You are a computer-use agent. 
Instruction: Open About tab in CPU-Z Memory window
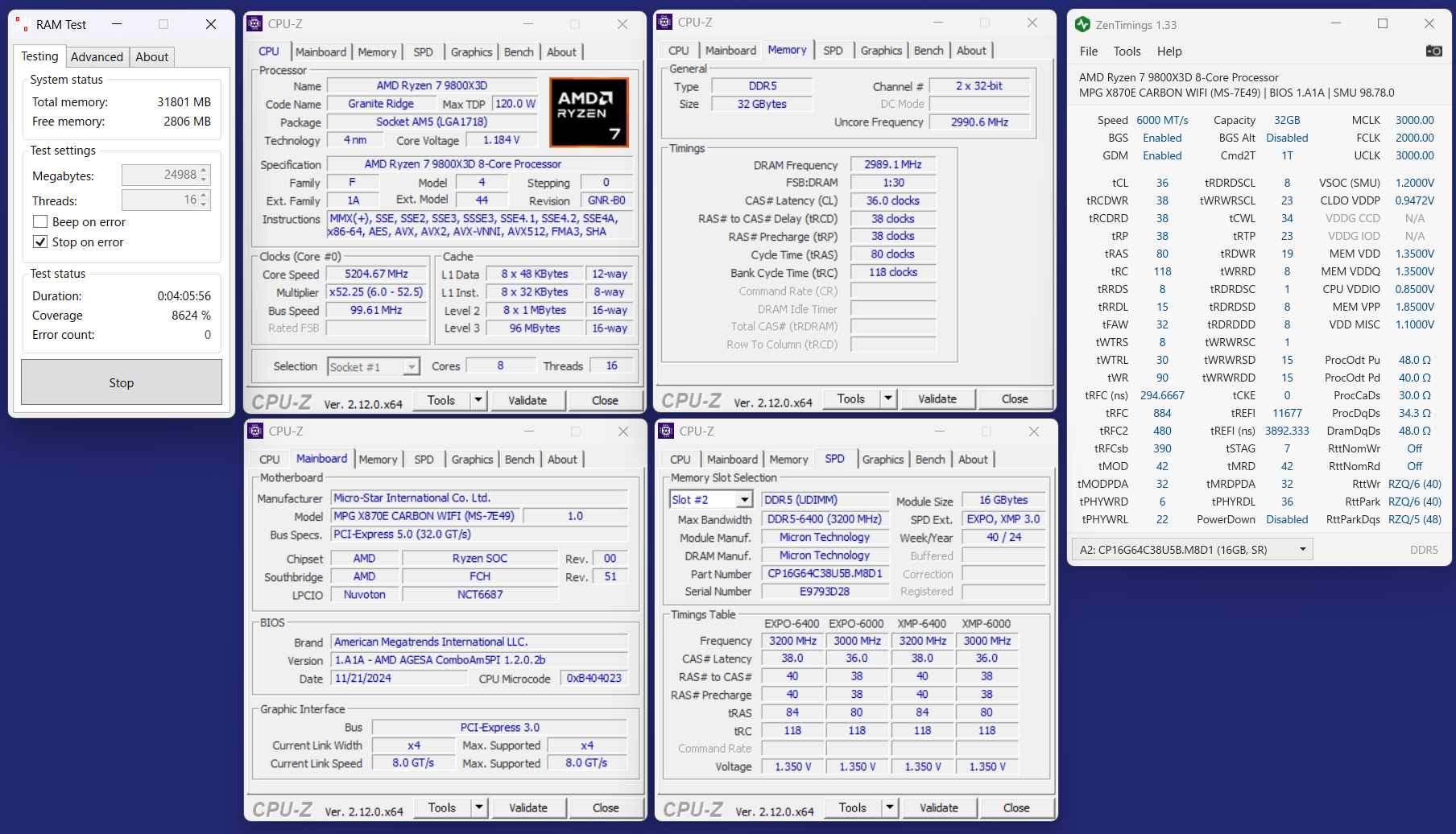click(x=971, y=50)
